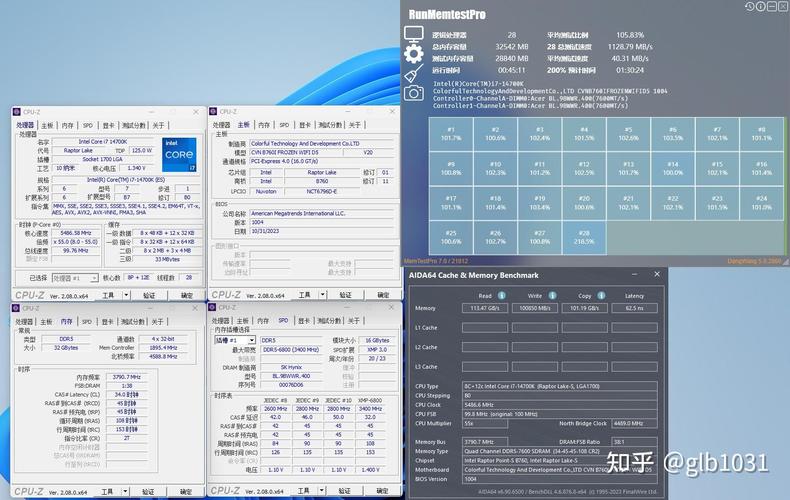Click 工具 button in CPU-Z mainboard window
The image size is (790, 500).
click(304, 295)
